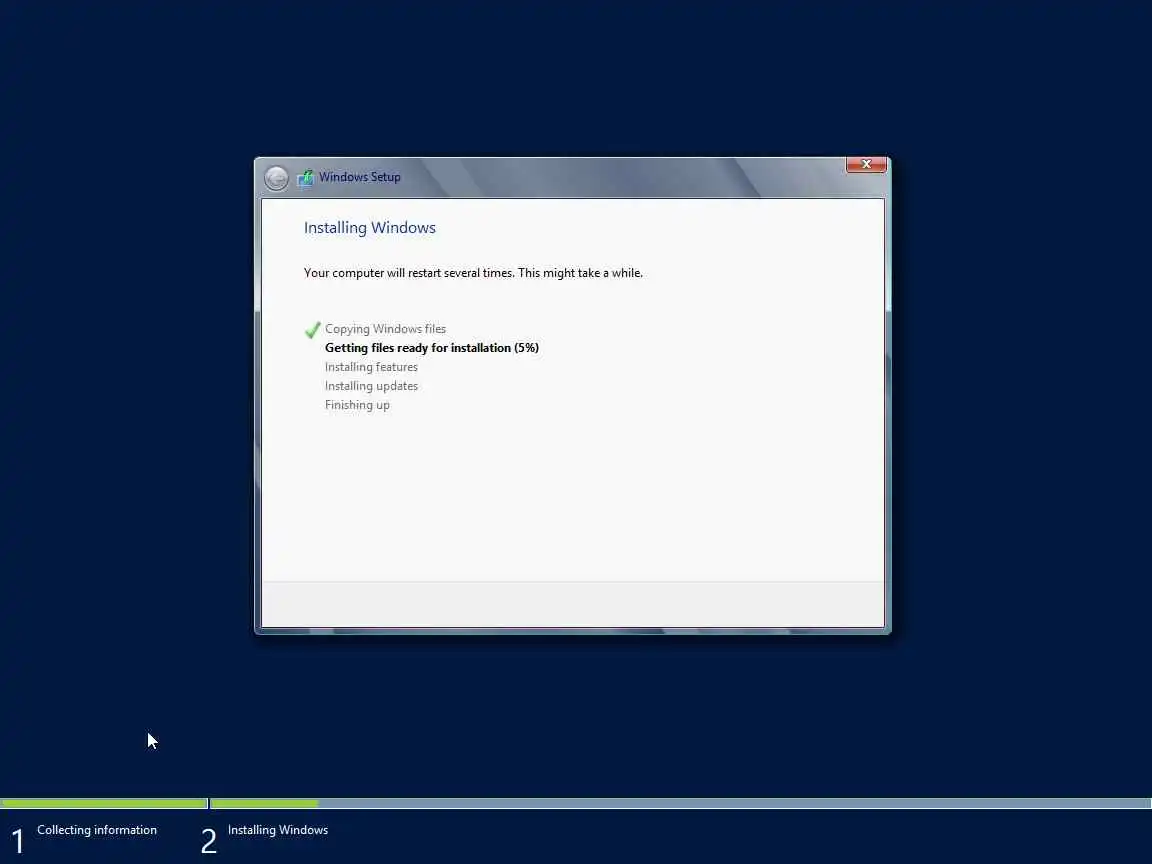This screenshot has height=864, width=1152.
Task: Click the Installing Windows heading
Action: pos(370,228)
